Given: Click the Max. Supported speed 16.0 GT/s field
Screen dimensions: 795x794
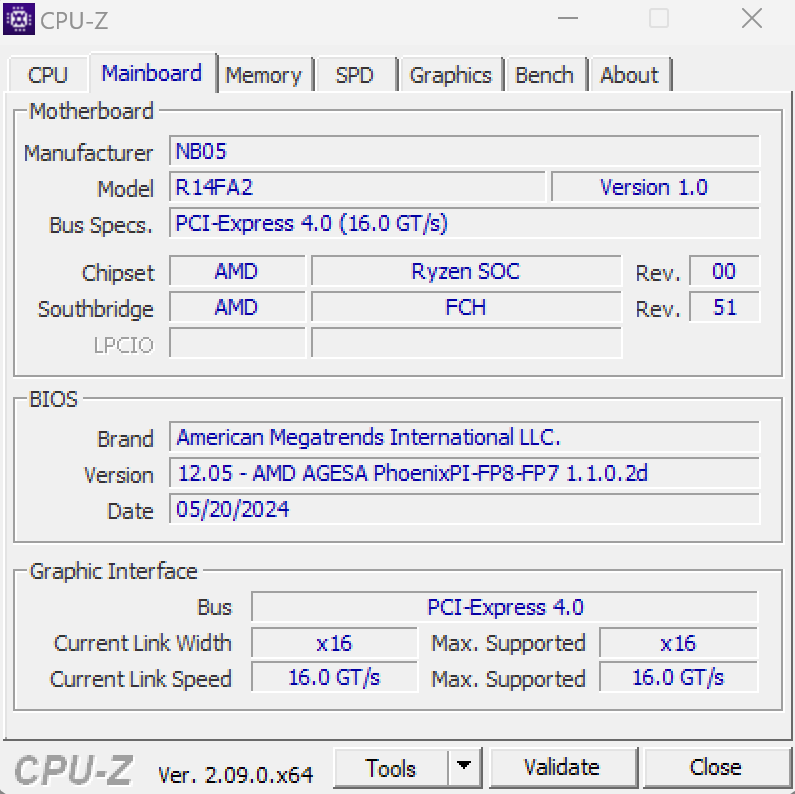Looking at the screenshot, I should (678, 677).
